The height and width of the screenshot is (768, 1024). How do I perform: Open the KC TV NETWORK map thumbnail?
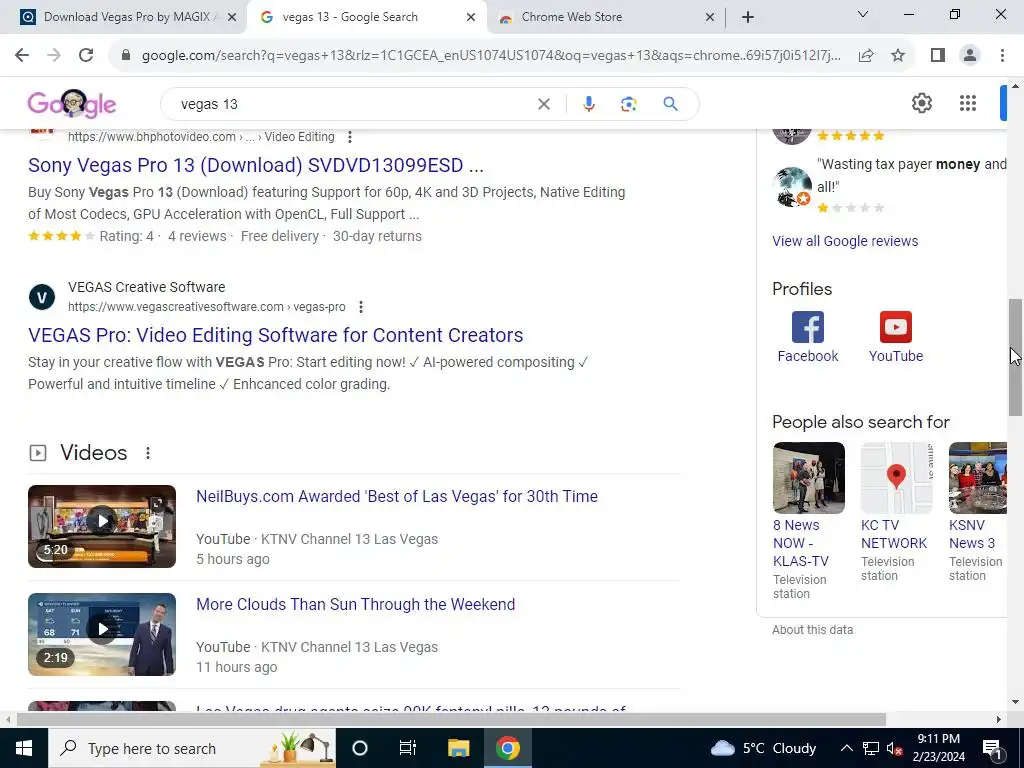897,478
